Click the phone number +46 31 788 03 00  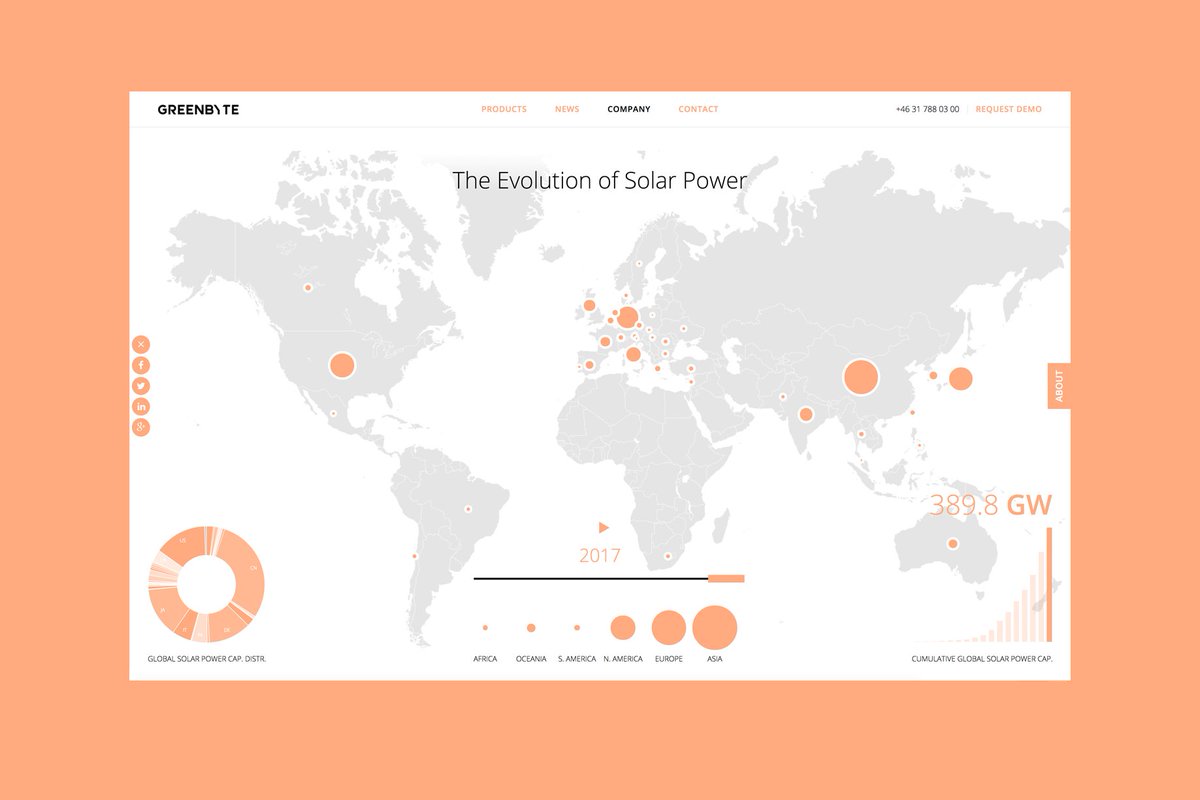point(927,109)
